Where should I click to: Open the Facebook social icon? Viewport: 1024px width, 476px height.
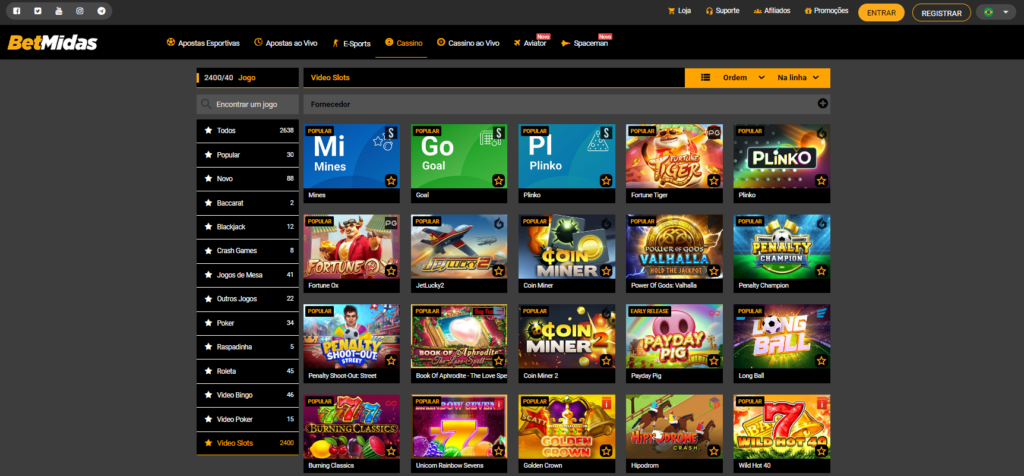[16, 11]
